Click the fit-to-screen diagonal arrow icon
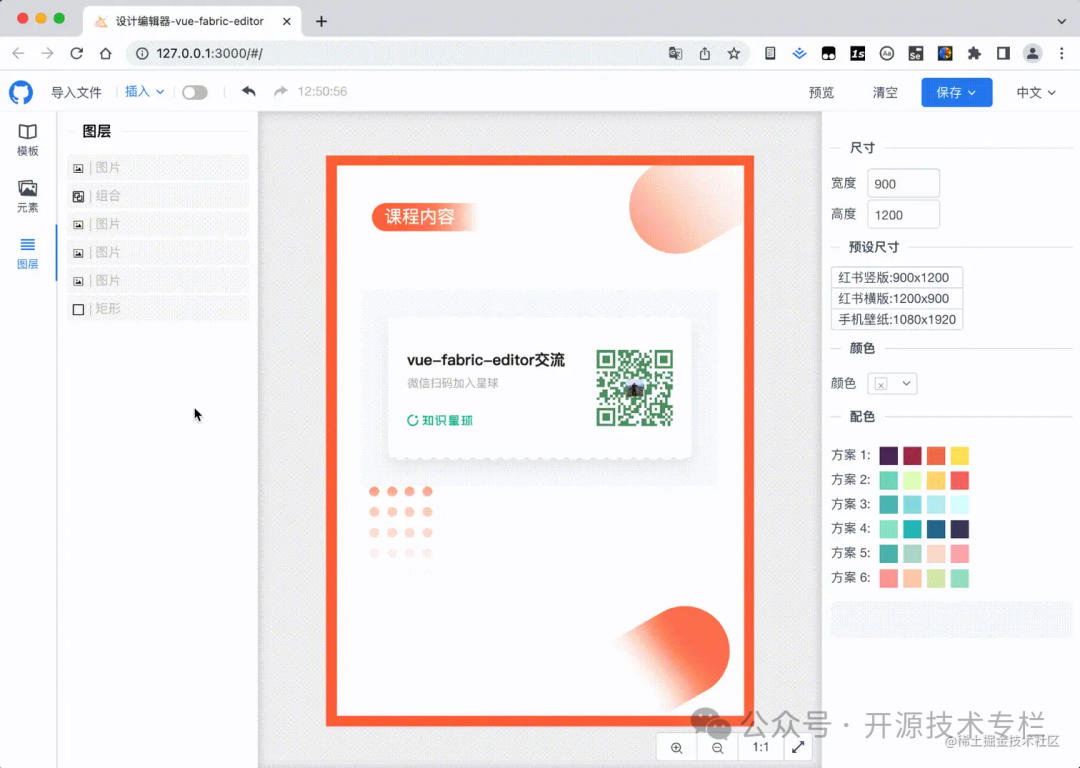Screen dimensions: 1080x768 [798, 747]
